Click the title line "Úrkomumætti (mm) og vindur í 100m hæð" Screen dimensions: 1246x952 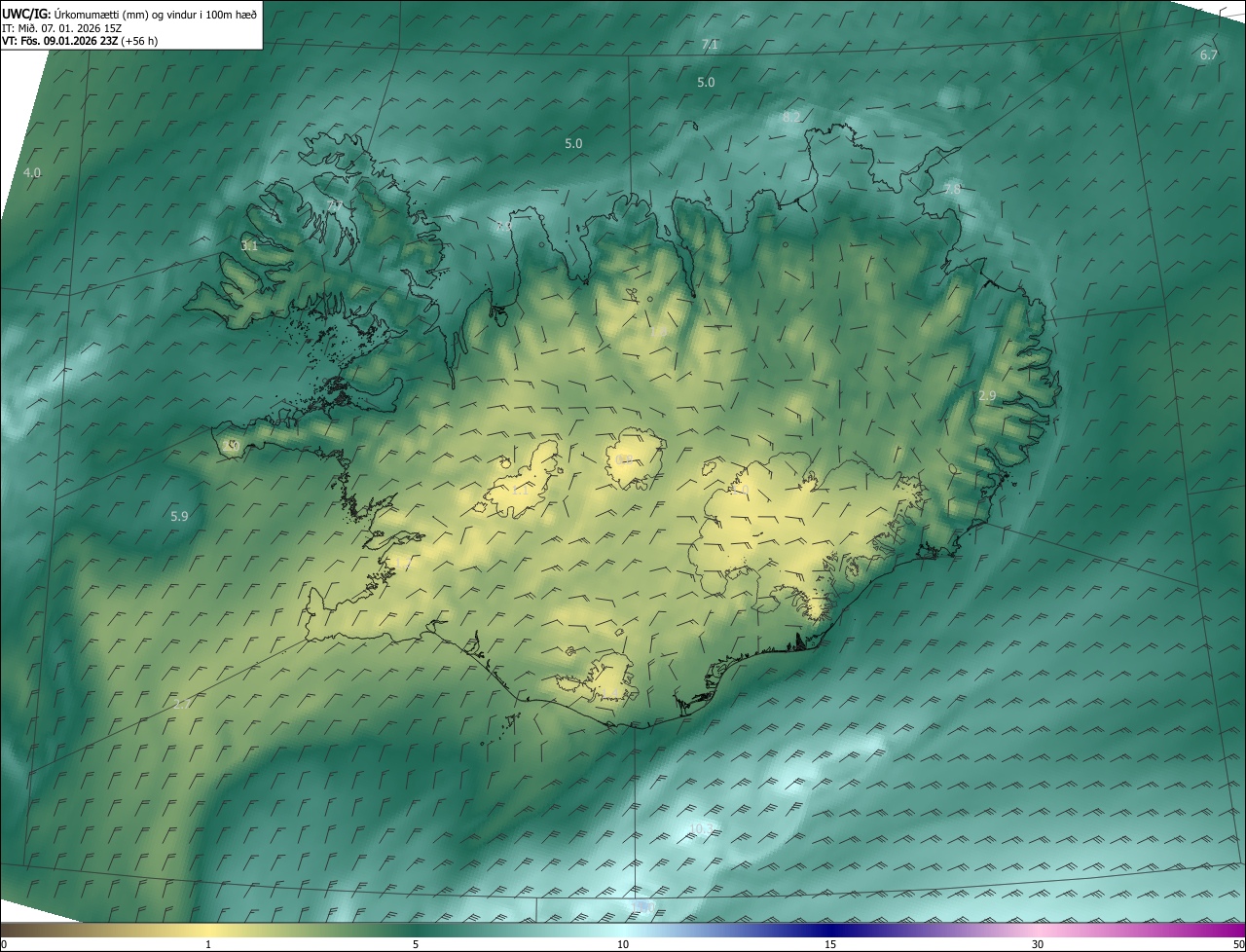tap(155, 13)
